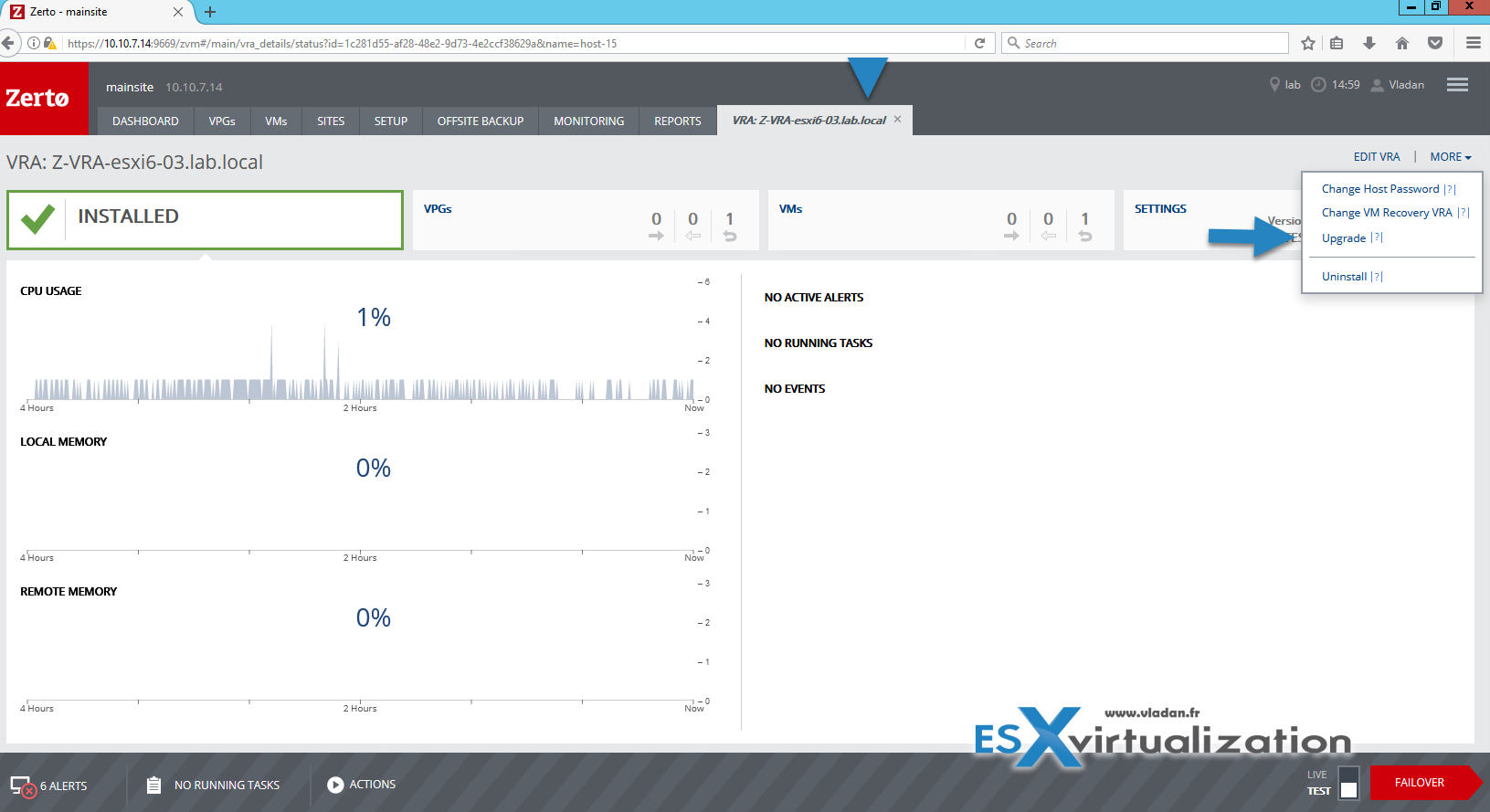
Task: Click the EDIT VRA link
Action: [1377, 157]
